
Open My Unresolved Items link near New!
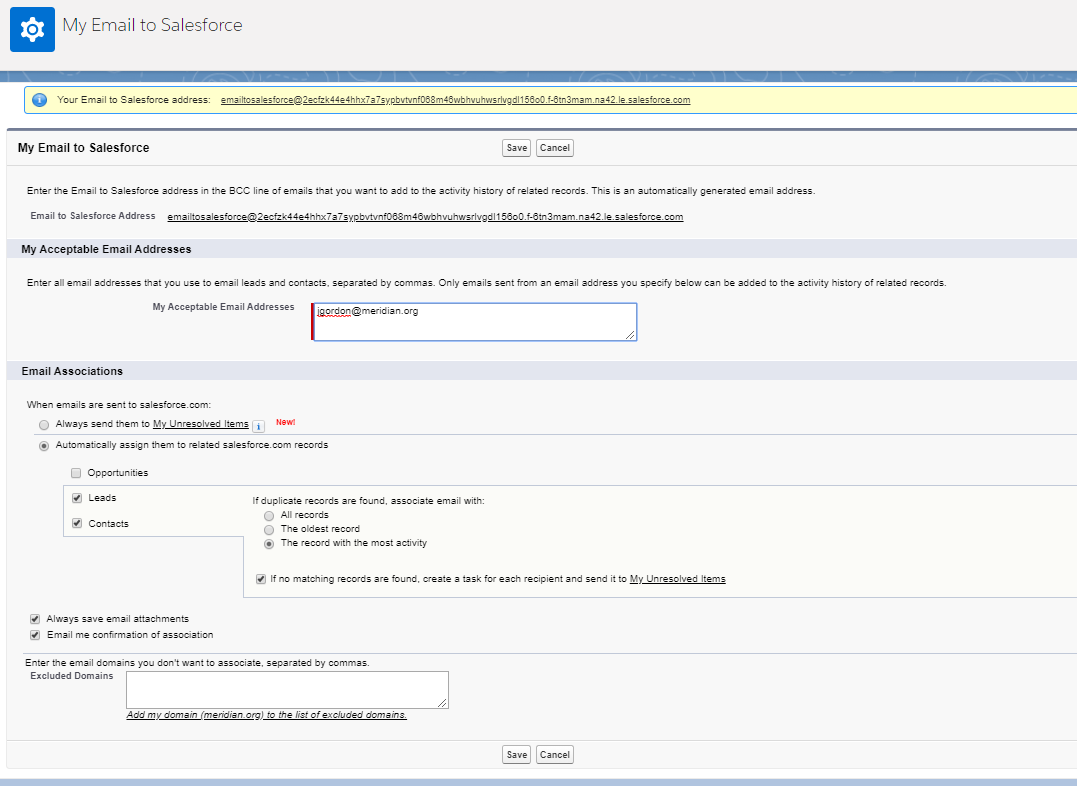tap(201, 424)
